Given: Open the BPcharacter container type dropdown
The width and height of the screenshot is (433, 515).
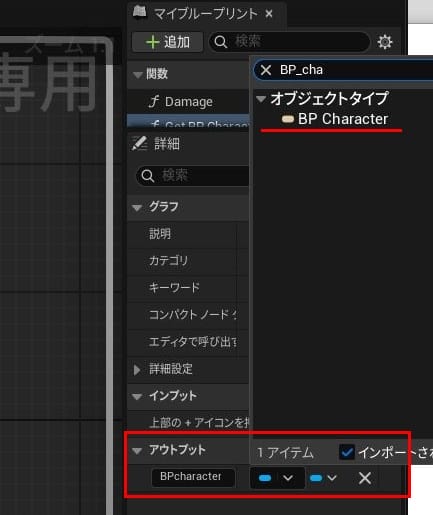Looking at the screenshot, I should click(323, 478).
